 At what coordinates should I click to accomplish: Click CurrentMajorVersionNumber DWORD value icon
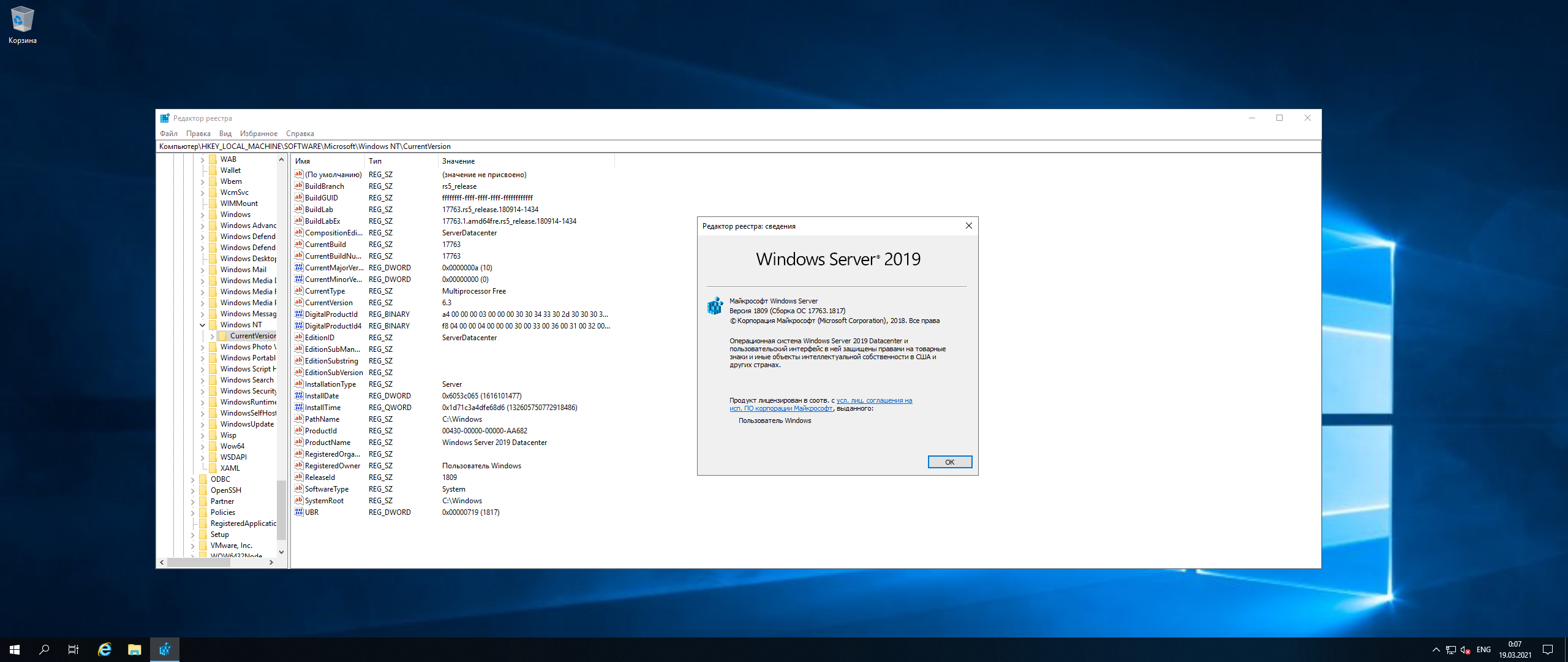pos(299,268)
